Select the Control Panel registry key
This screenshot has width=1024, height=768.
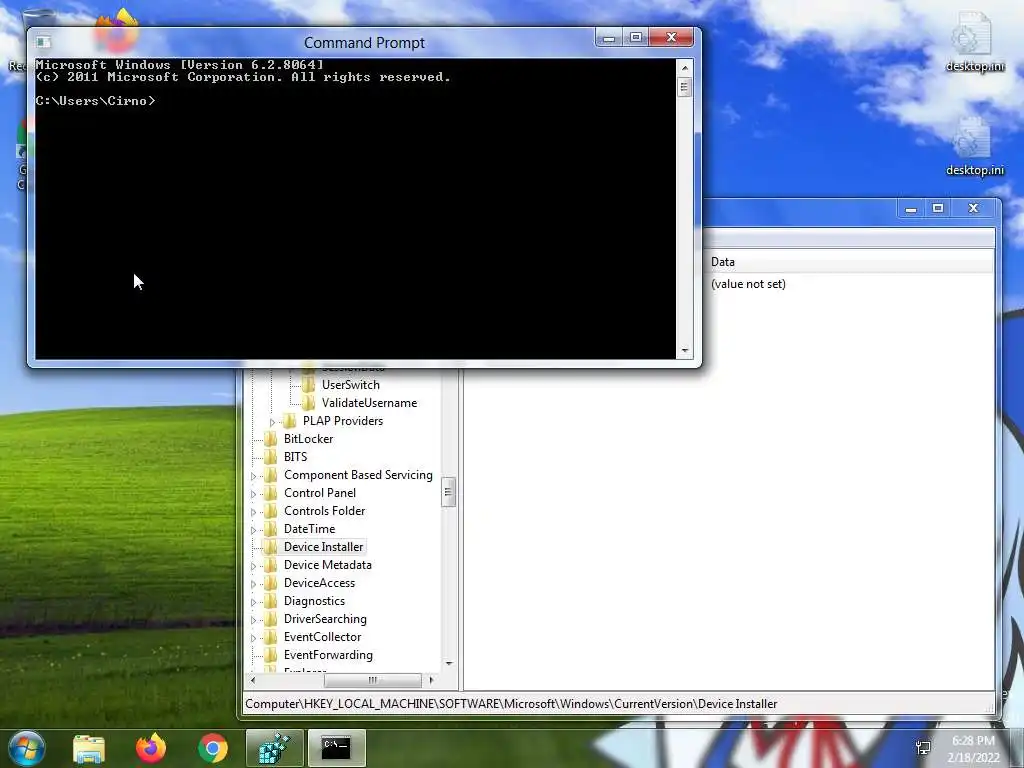click(319, 493)
